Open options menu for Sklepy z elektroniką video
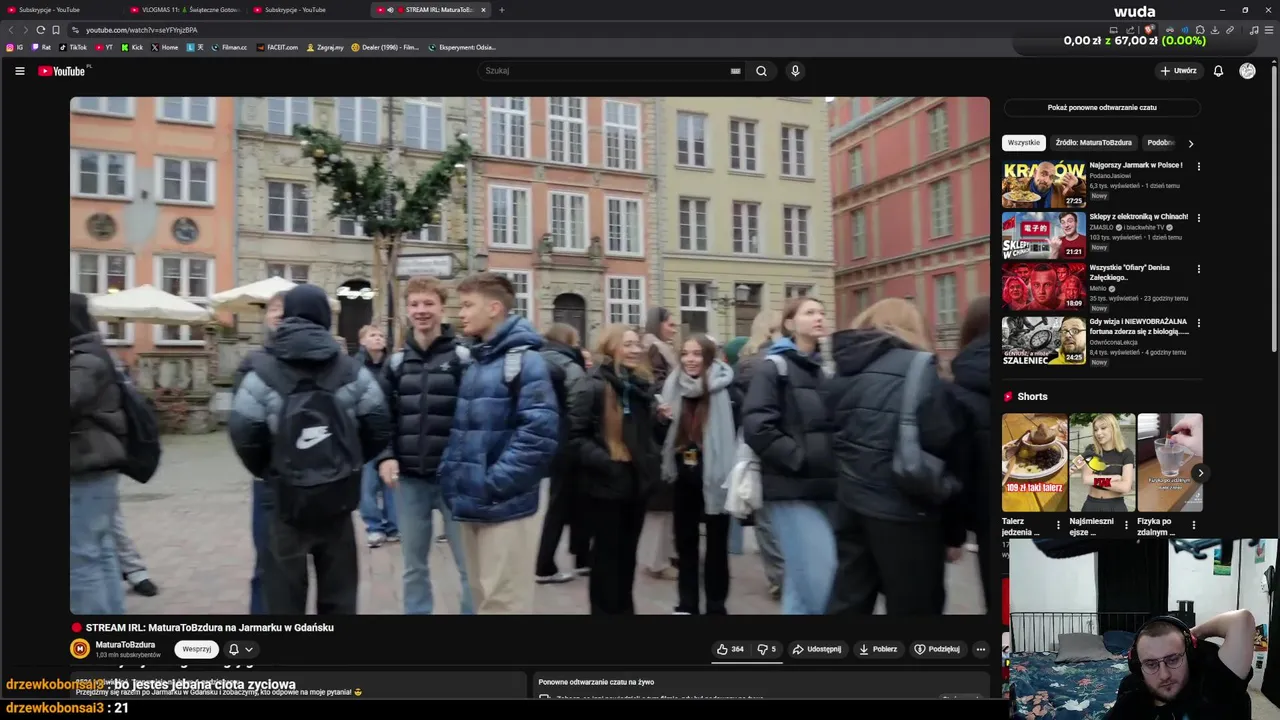Viewport: 1280px width, 720px height. (1198, 218)
